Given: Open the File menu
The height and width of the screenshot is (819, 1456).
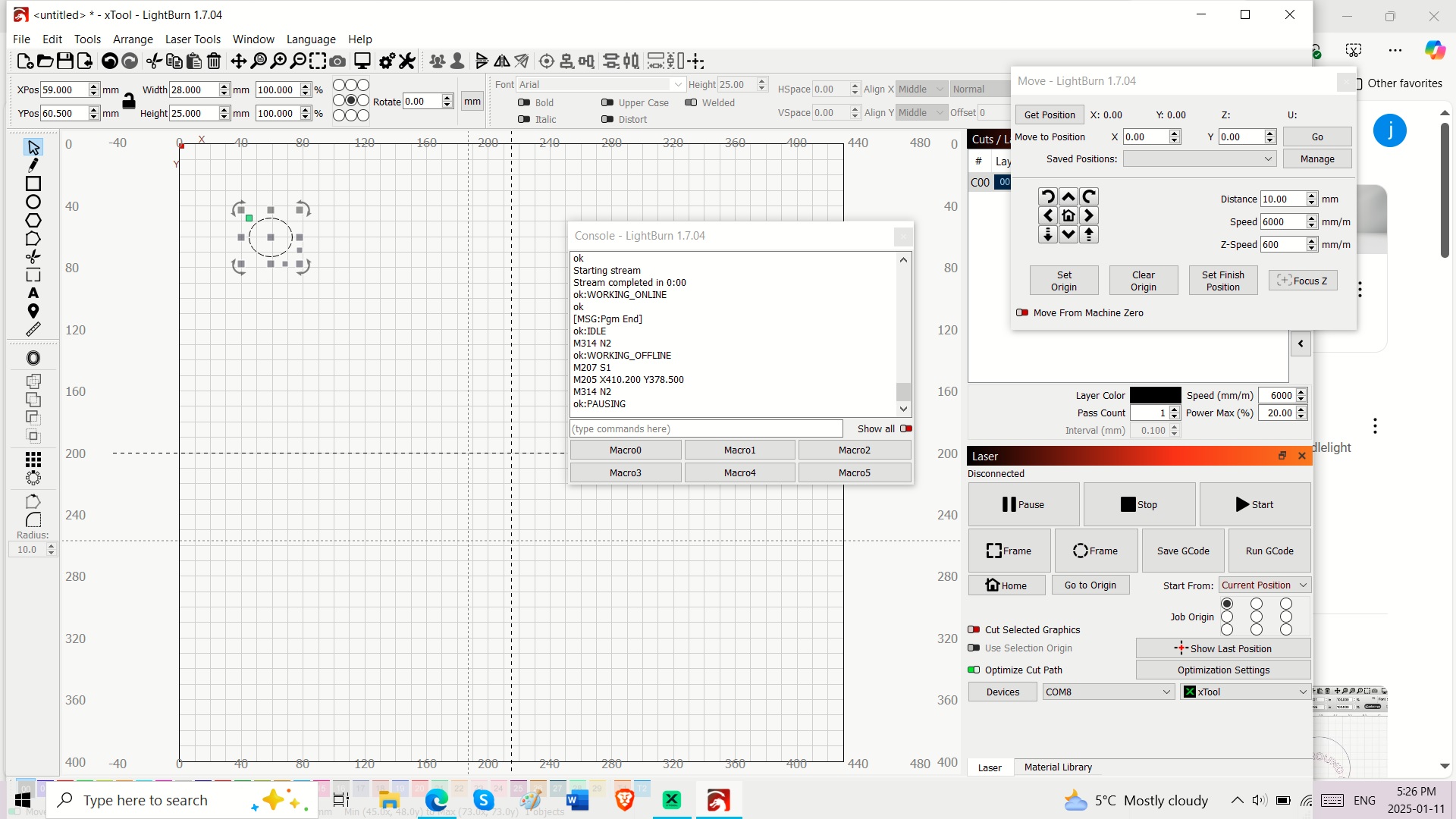Looking at the screenshot, I should (x=22, y=39).
